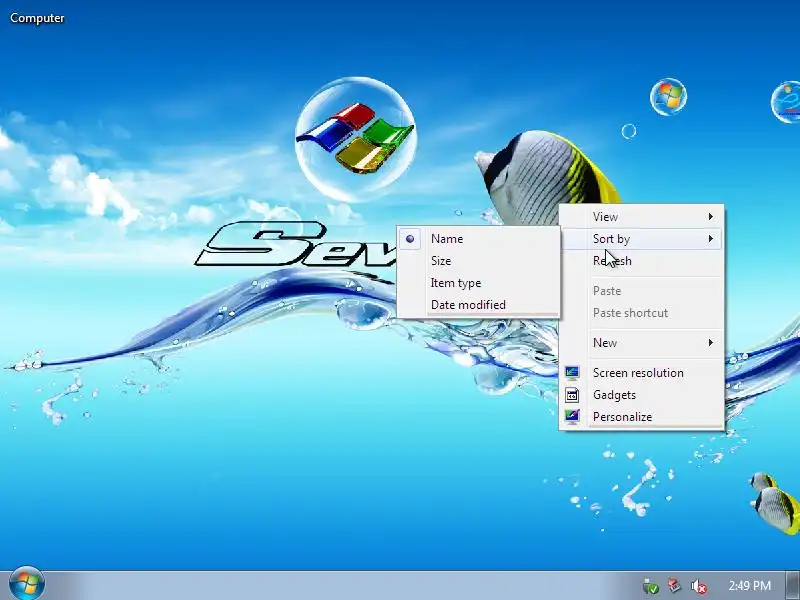Sort desktop icons by Date modified
This screenshot has width=800, height=600.
pyautogui.click(x=479, y=305)
